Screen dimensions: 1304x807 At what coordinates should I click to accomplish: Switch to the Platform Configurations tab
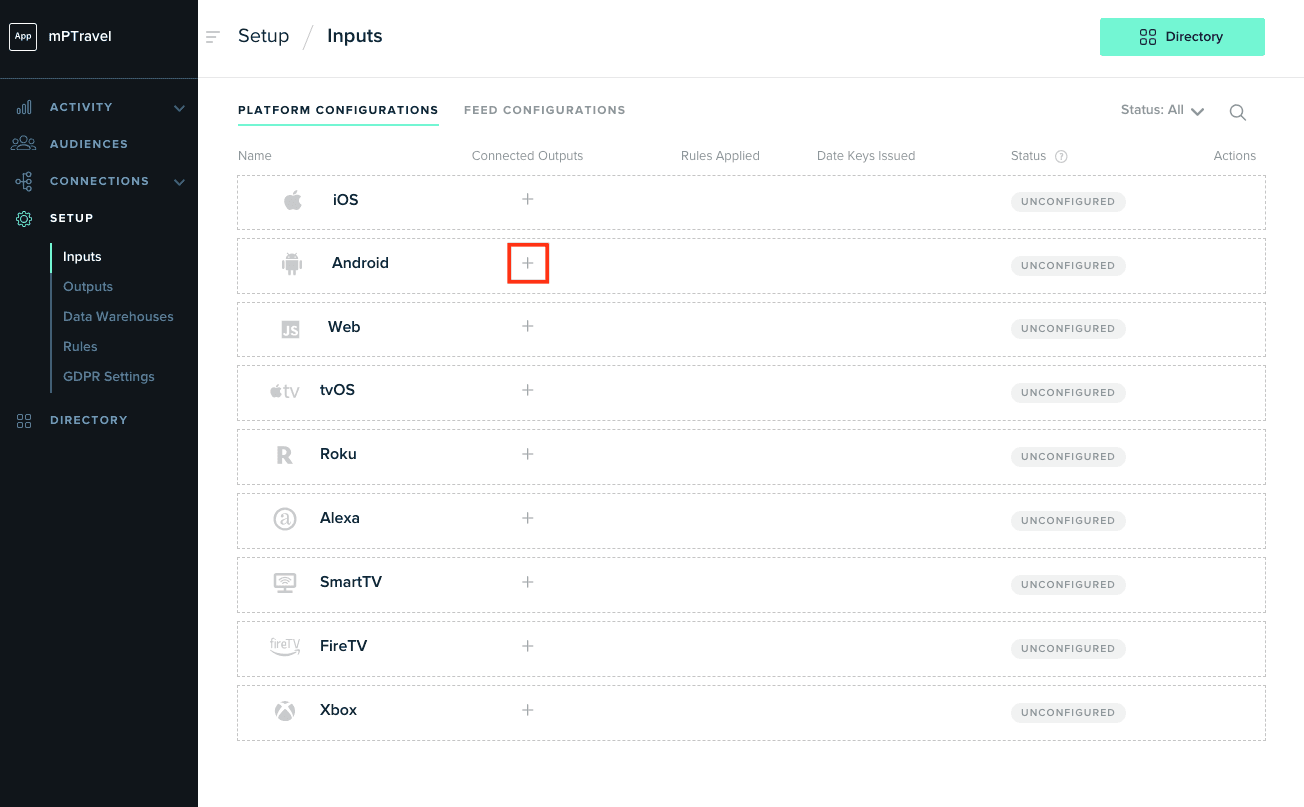click(x=338, y=110)
